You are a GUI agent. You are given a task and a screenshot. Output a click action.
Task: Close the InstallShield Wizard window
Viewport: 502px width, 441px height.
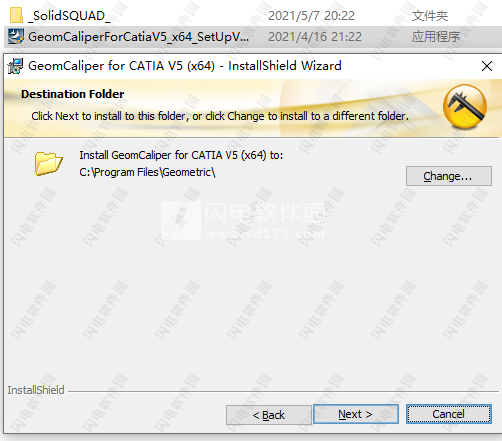487,66
